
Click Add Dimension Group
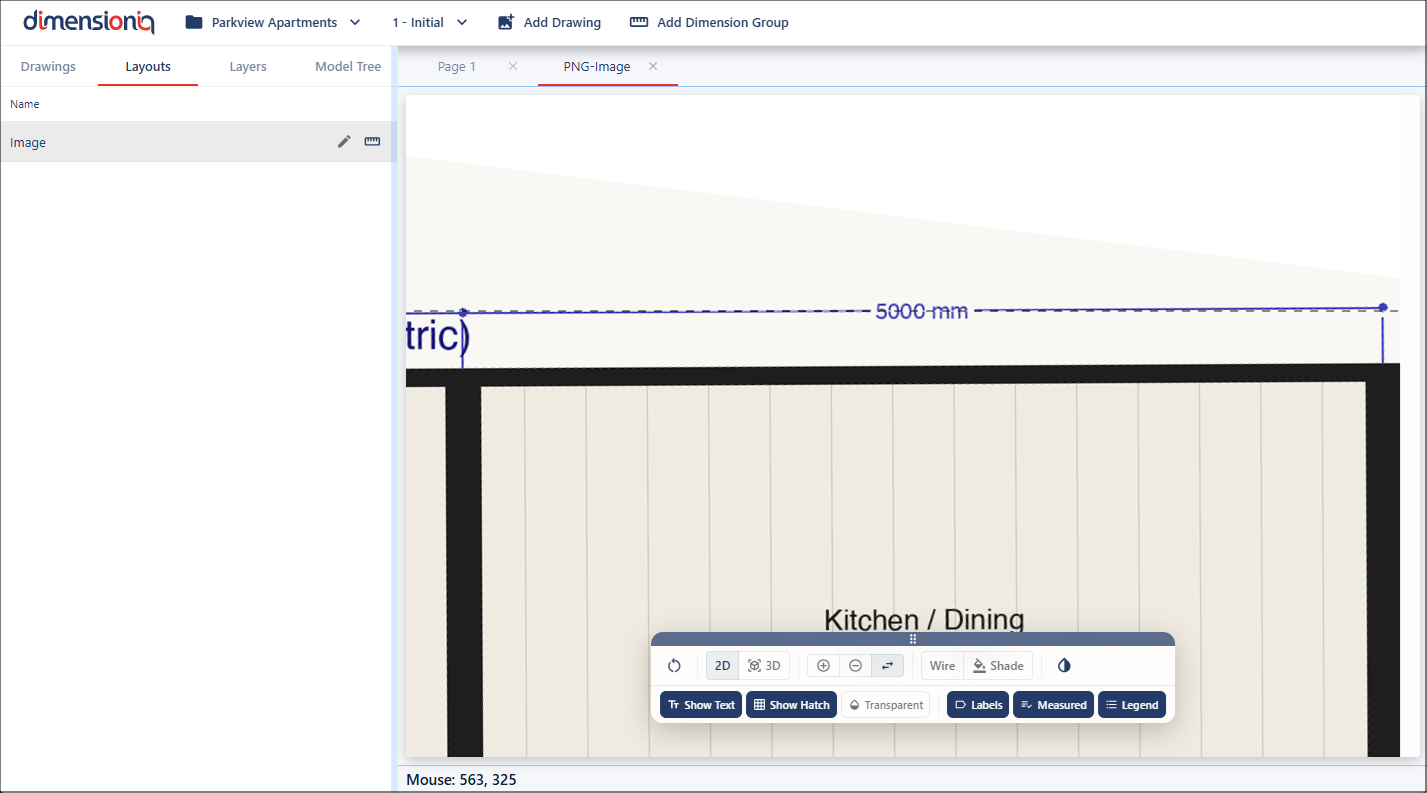point(708,22)
